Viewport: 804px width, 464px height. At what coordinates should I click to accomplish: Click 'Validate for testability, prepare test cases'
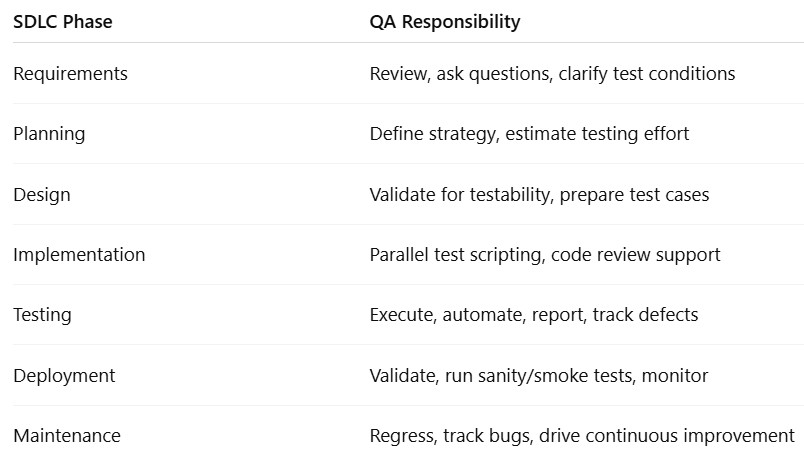coord(539,195)
